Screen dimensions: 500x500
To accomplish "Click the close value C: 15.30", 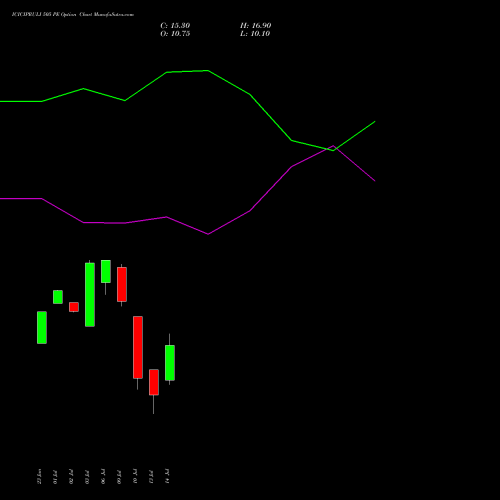I will [175, 26].
